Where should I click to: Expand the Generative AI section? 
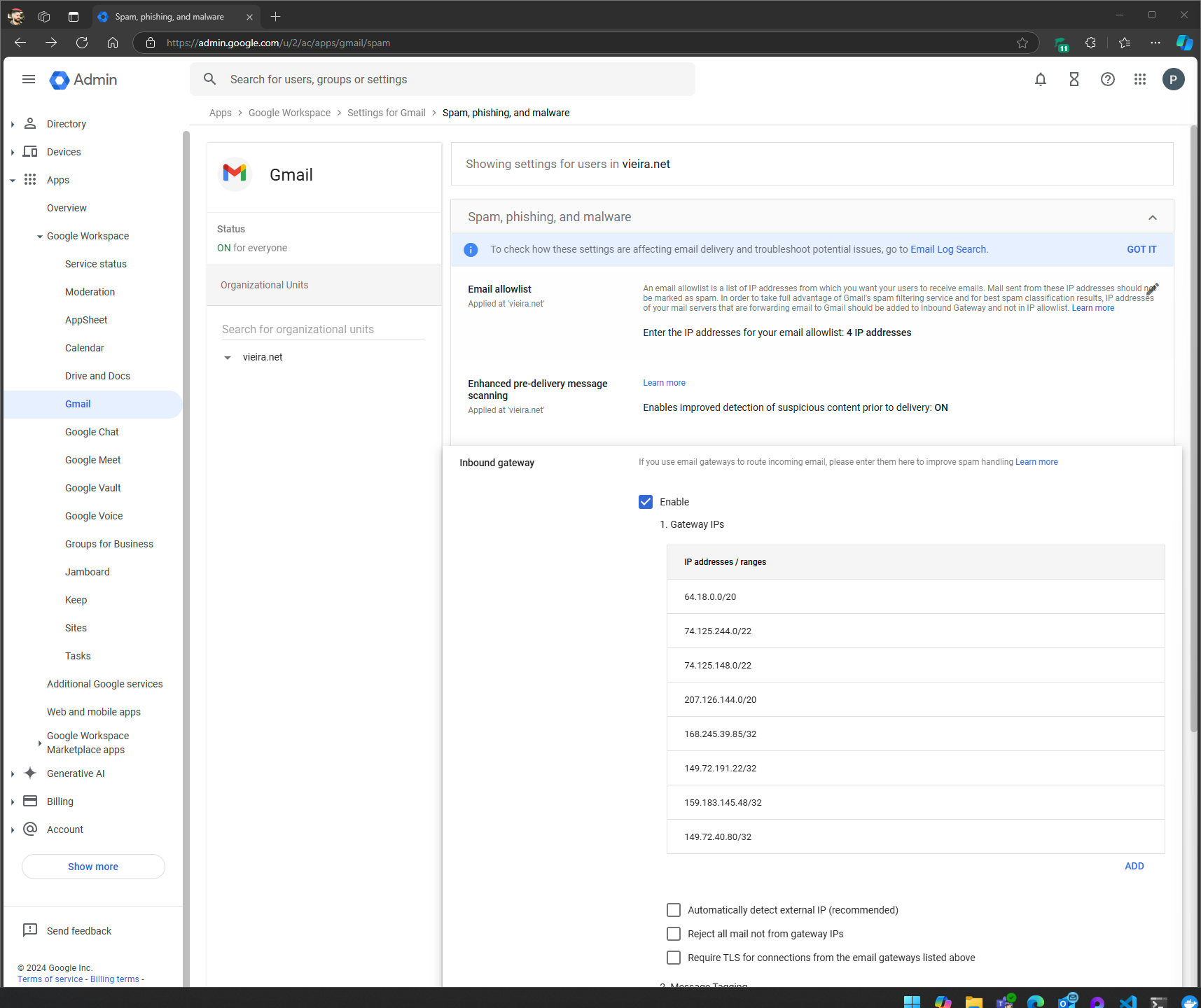click(x=13, y=774)
